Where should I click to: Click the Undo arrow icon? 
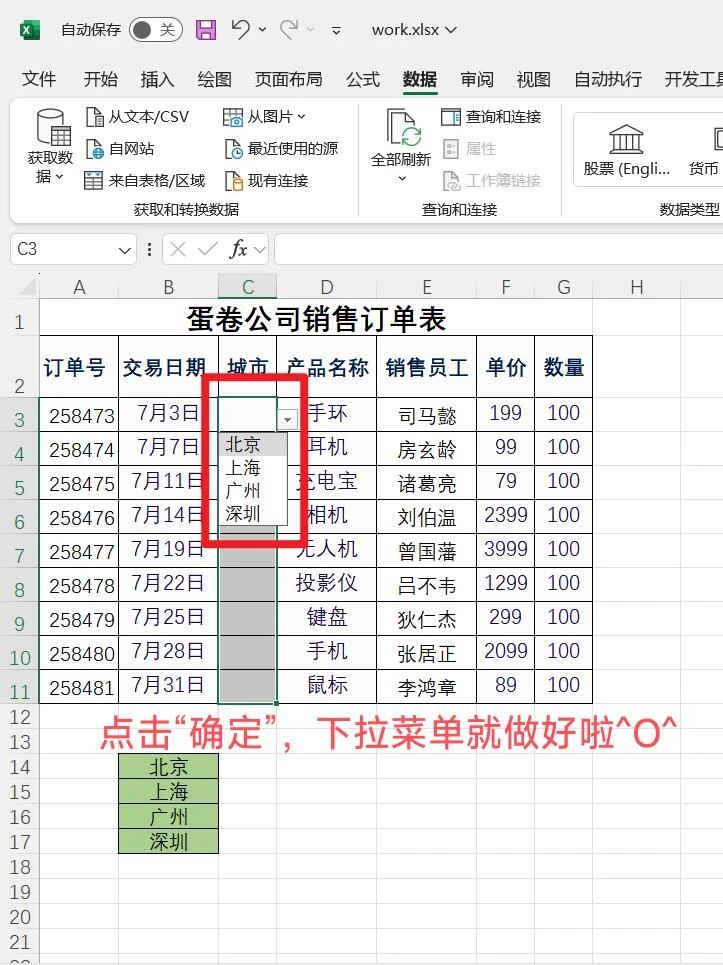pyautogui.click(x=241, y=29)
